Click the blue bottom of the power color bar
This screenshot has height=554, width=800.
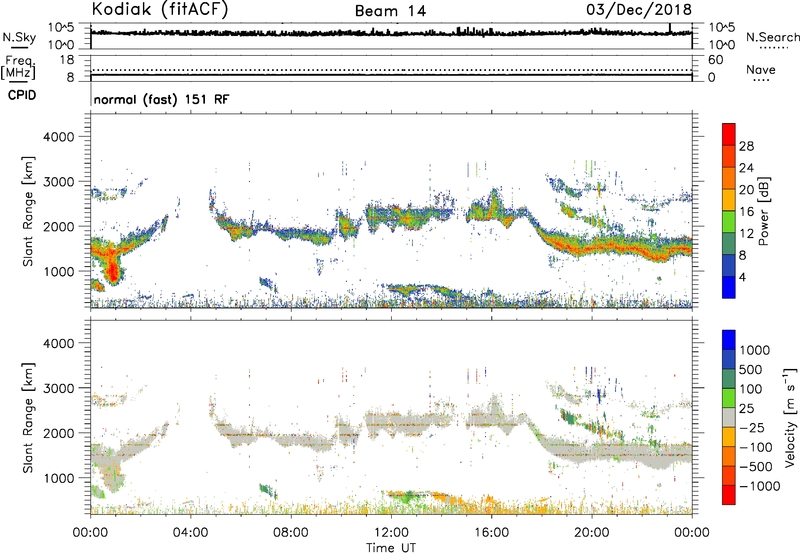point(729,287)
